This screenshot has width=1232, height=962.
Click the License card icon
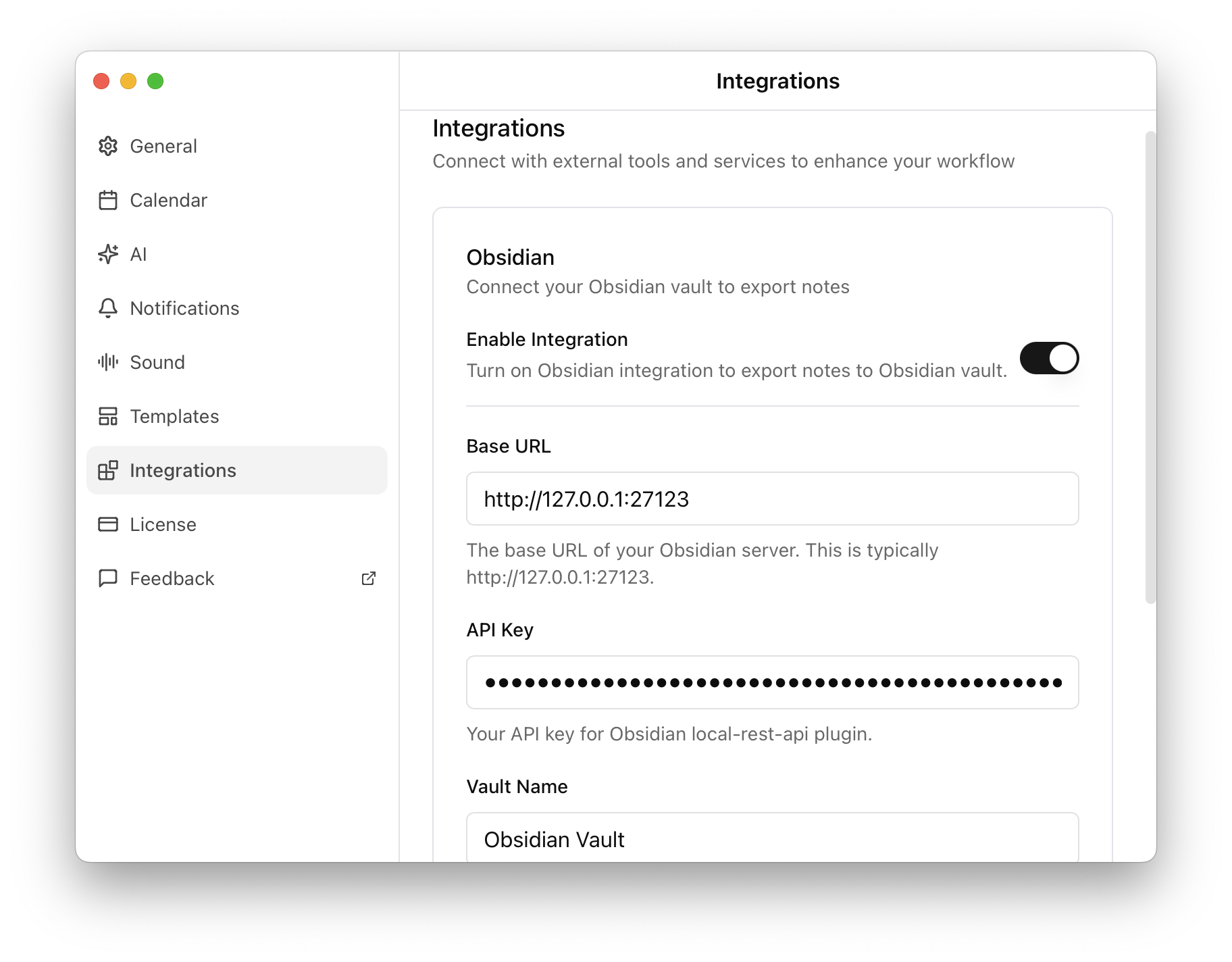(x=109, y=524)
